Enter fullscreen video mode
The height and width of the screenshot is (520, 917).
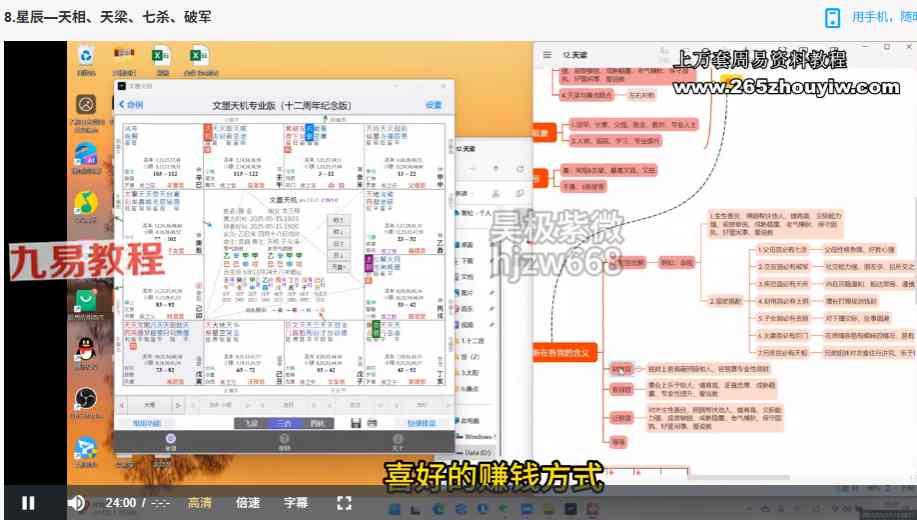[x=344, y=503]
